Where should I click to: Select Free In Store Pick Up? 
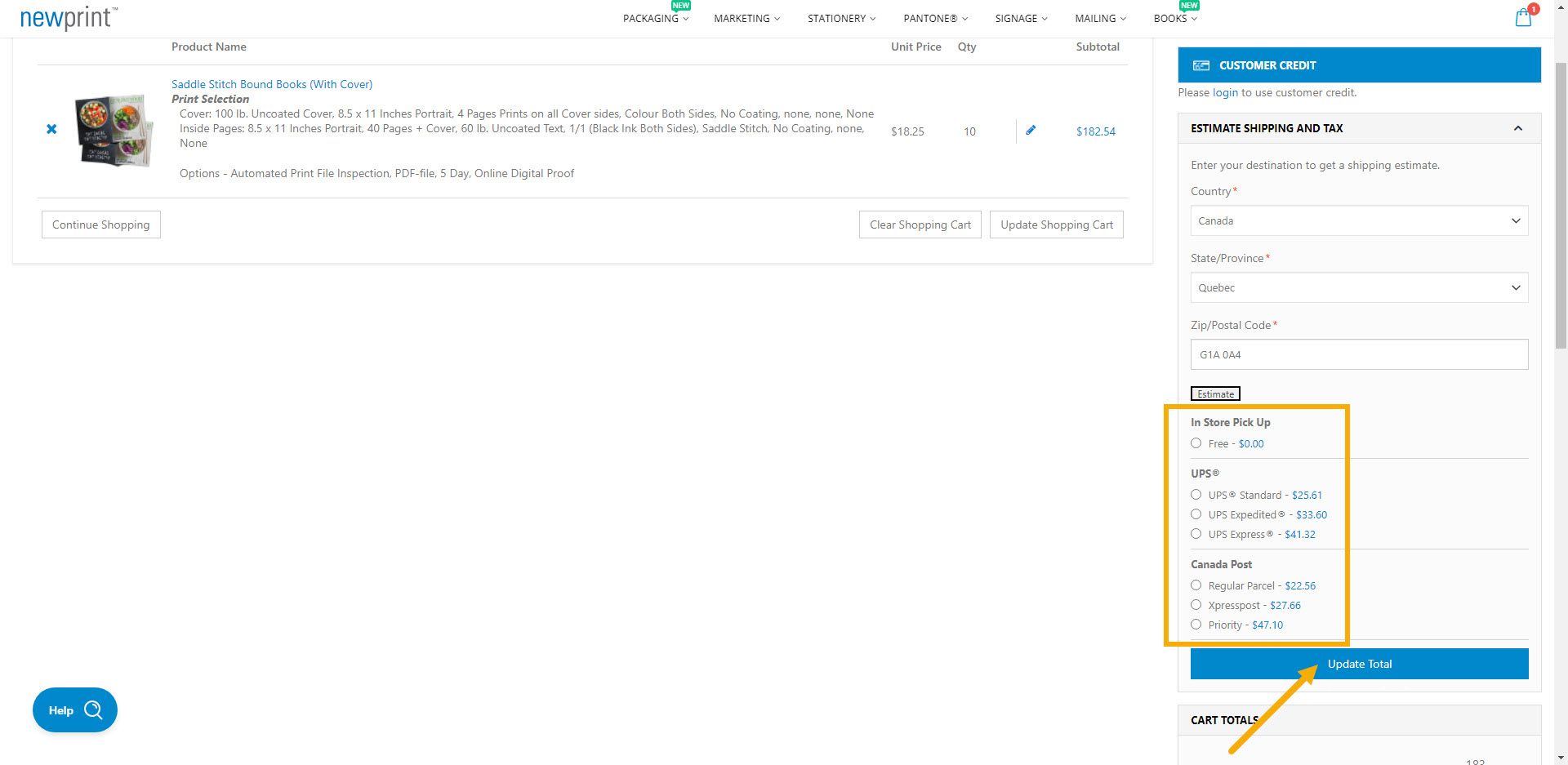coord(1196,443)
